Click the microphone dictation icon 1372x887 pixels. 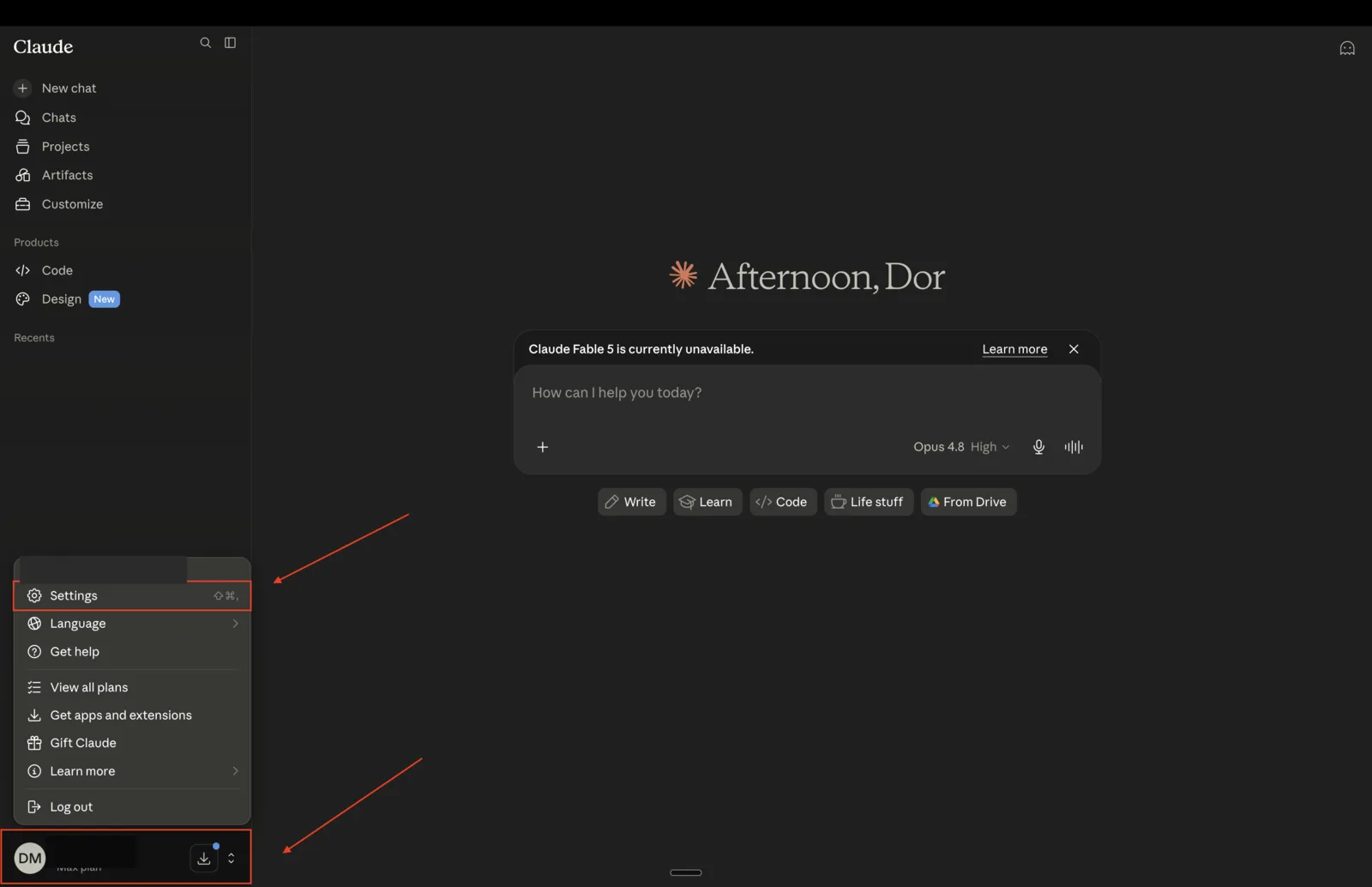coord(1038,447)
